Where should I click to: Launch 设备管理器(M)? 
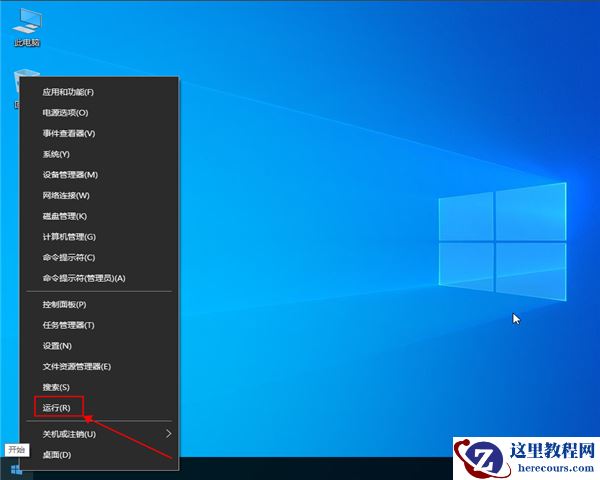(99, 175)
